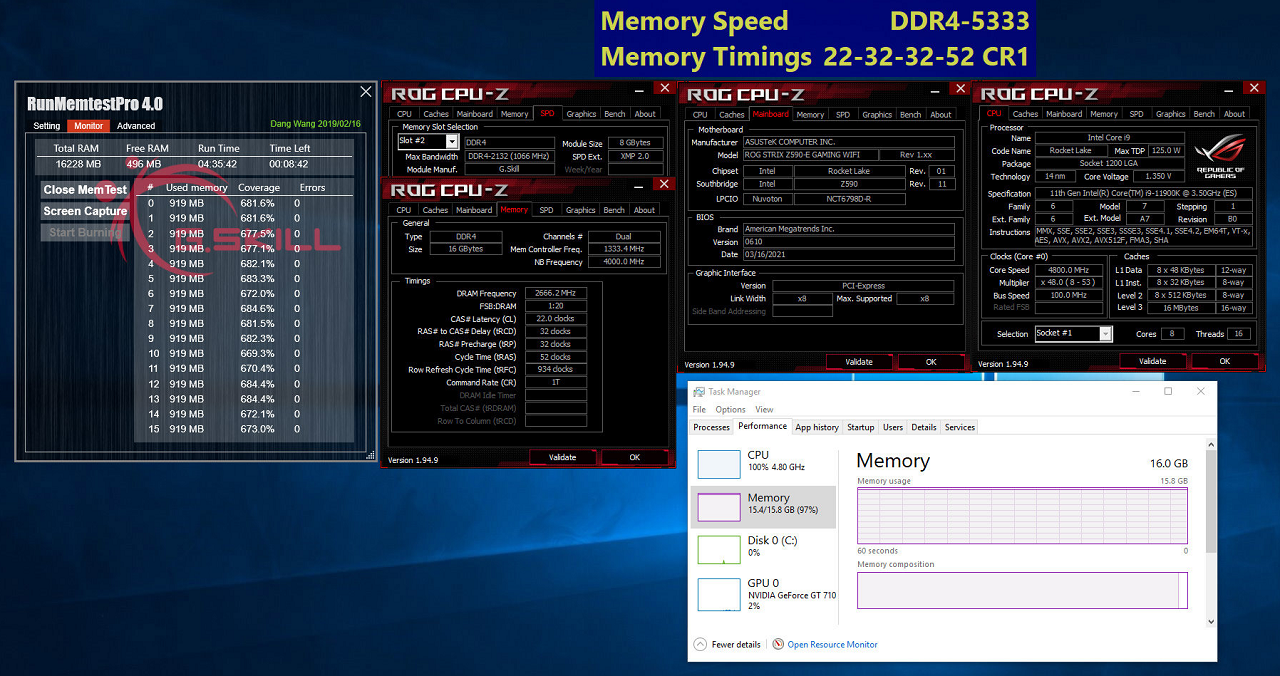Select Disk 0 (C:) performance item
This screenshot has height=676, width=1280.
tap(763, 549)
